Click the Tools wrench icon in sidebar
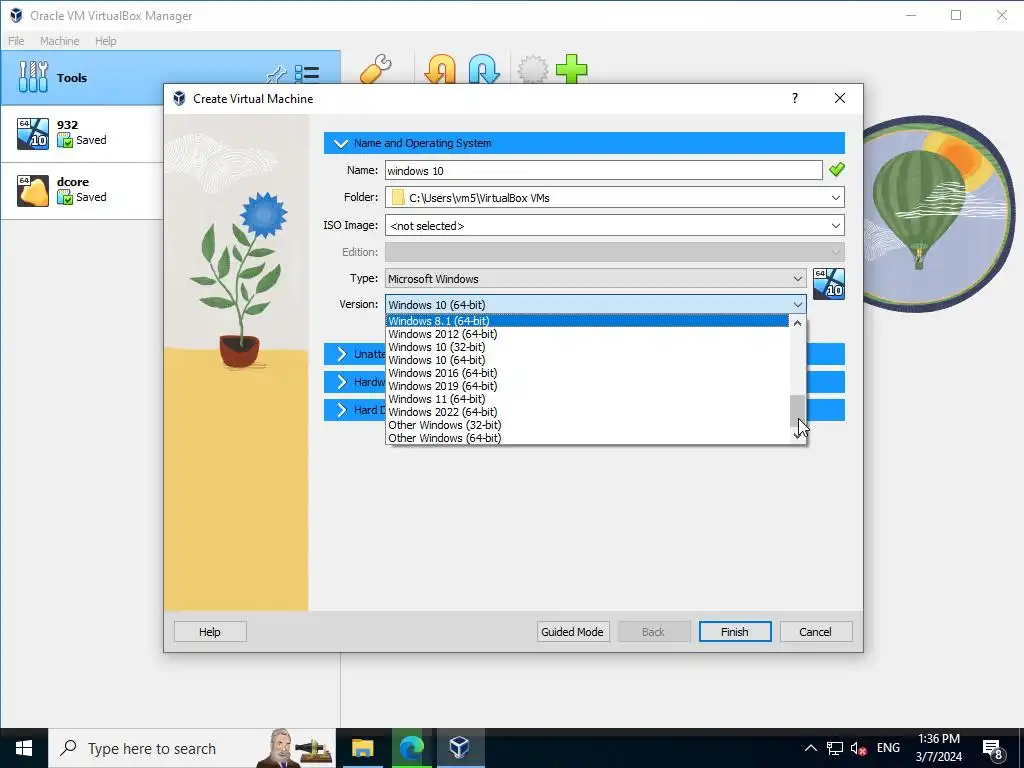The width and height of the screenshot is (1024, 768). (33, 77)
